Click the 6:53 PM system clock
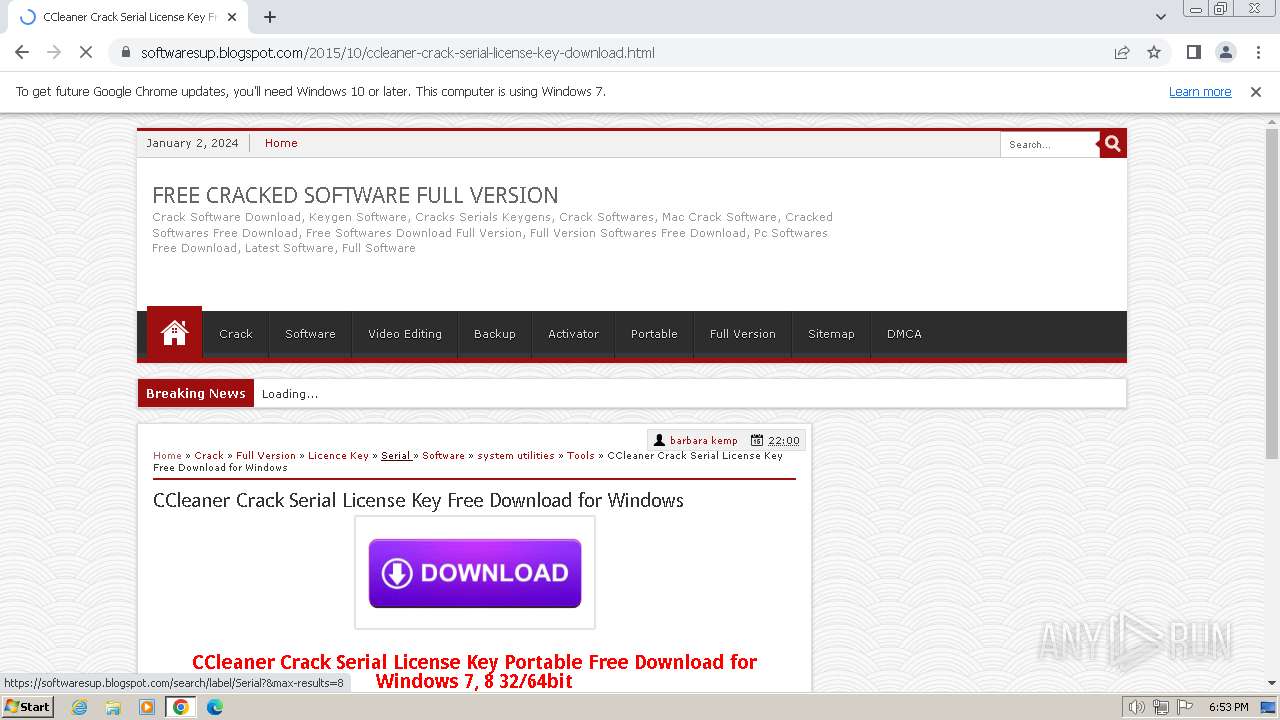Image resolution: width=1280 pixels, height=720 pixels. point(1228,707)
